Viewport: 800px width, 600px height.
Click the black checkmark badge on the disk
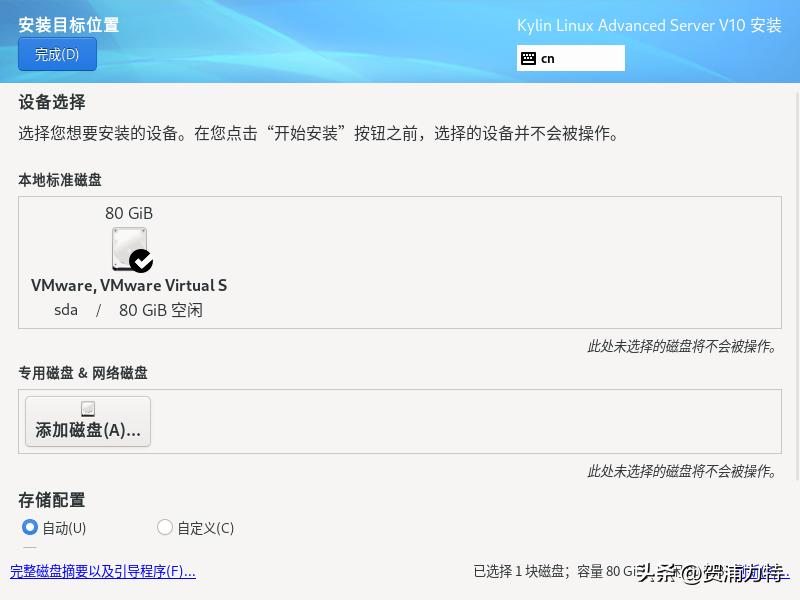pyautogui.click(x=142, y=262)
